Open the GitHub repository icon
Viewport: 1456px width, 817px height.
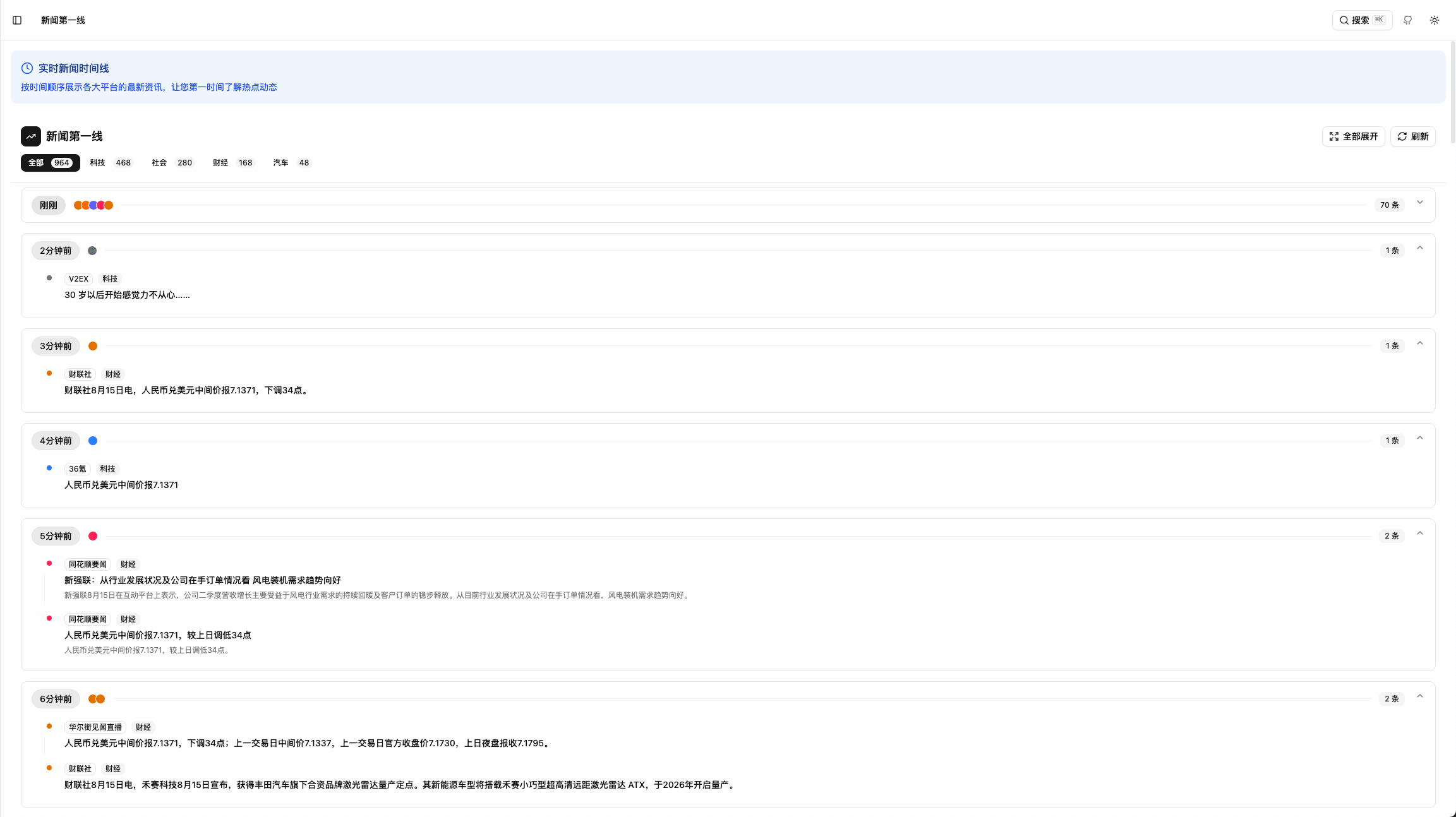[1407, 20]
